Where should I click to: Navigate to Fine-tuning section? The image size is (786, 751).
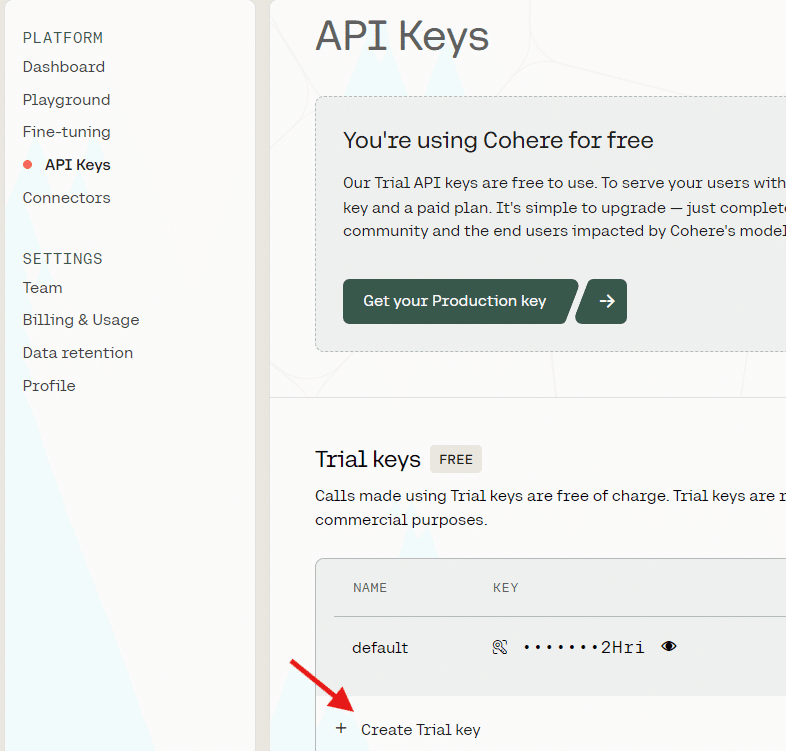click(x=66, y=132)
